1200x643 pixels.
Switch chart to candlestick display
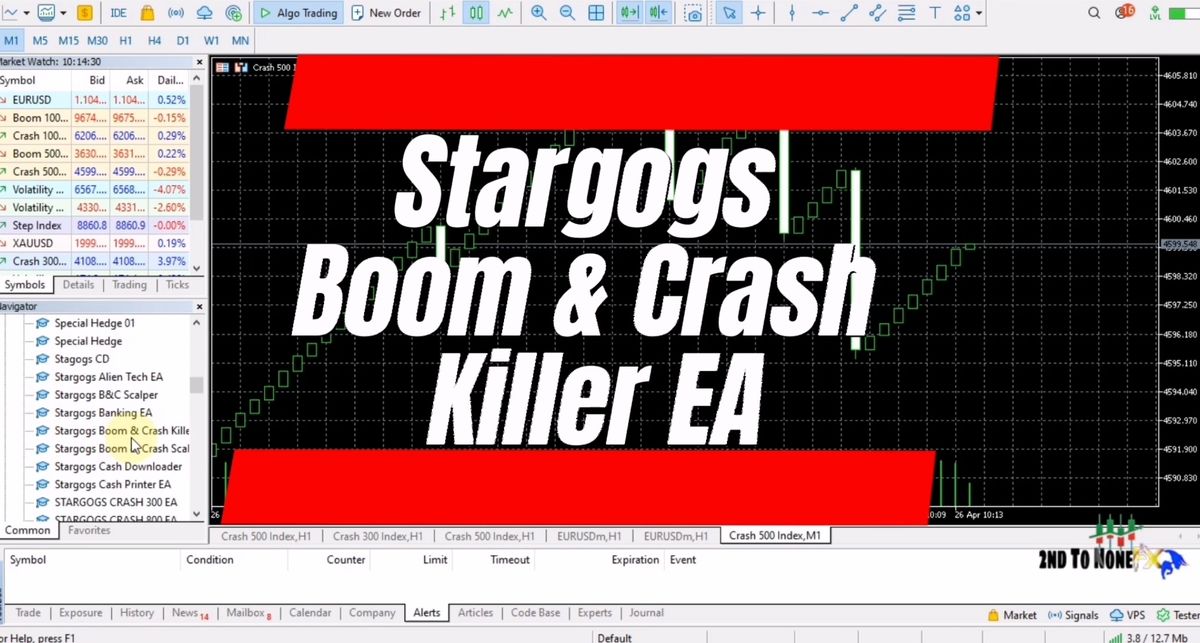(476, 13)
